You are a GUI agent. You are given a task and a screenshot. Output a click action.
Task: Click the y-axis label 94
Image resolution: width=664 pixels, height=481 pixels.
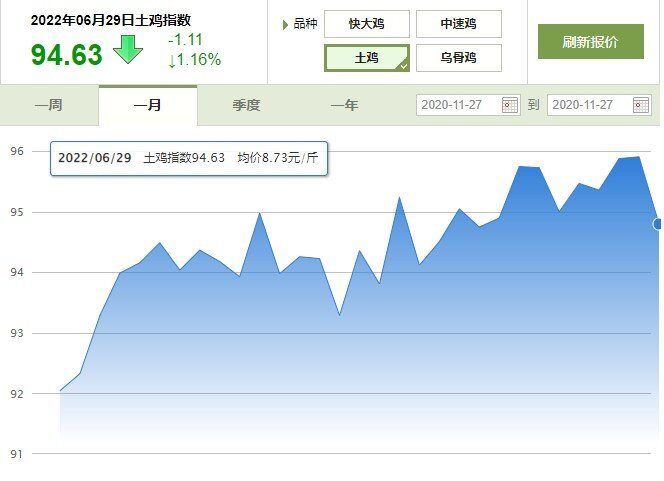[17, 272]
